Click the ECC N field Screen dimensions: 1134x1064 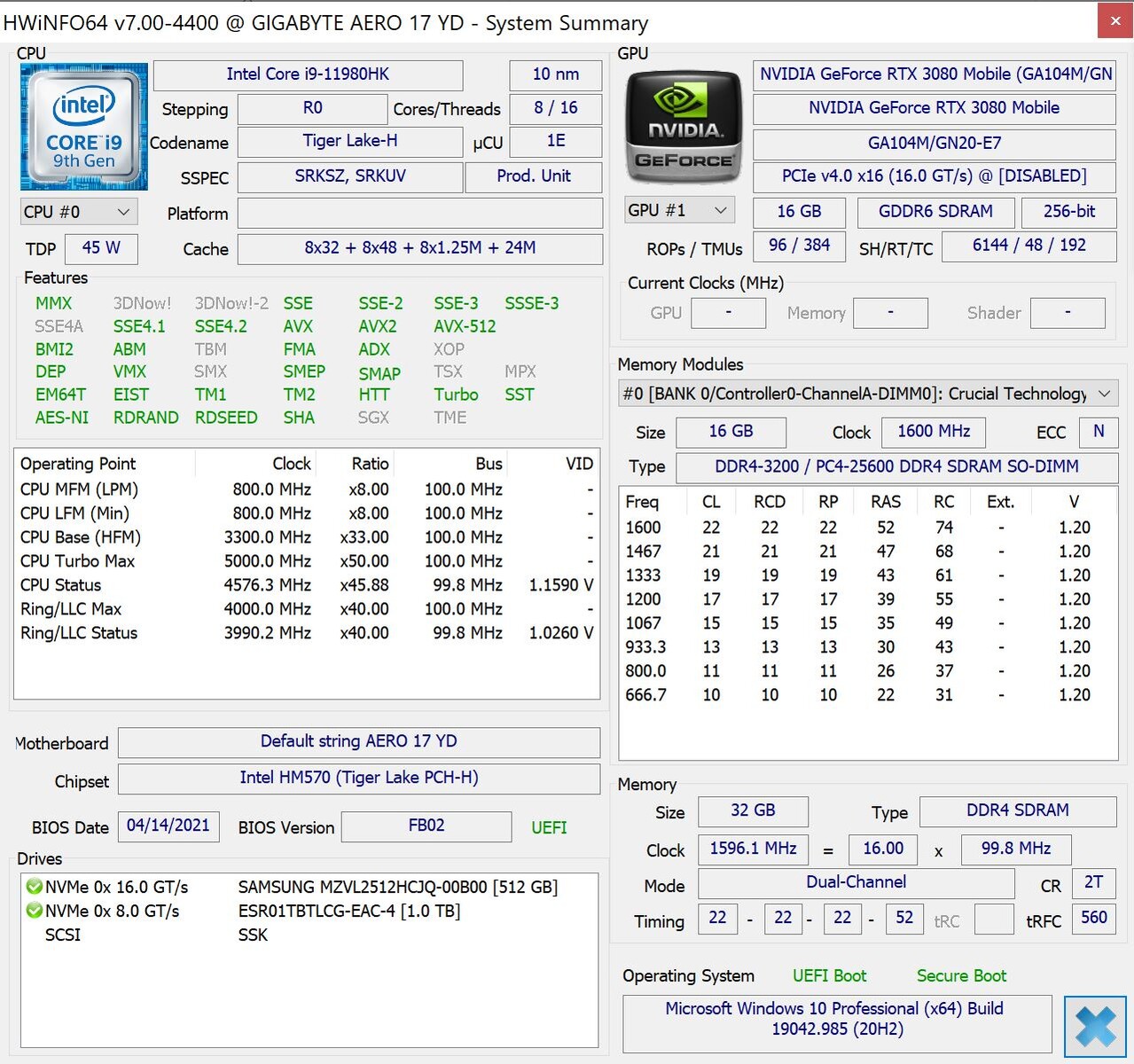[1099, 432]
